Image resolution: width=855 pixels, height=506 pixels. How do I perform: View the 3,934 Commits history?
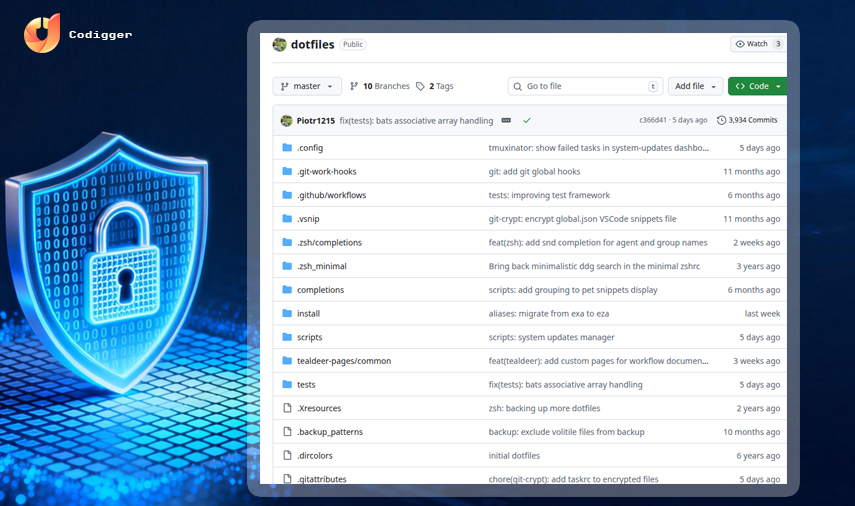pyautogui.click(x=747, y=120)
